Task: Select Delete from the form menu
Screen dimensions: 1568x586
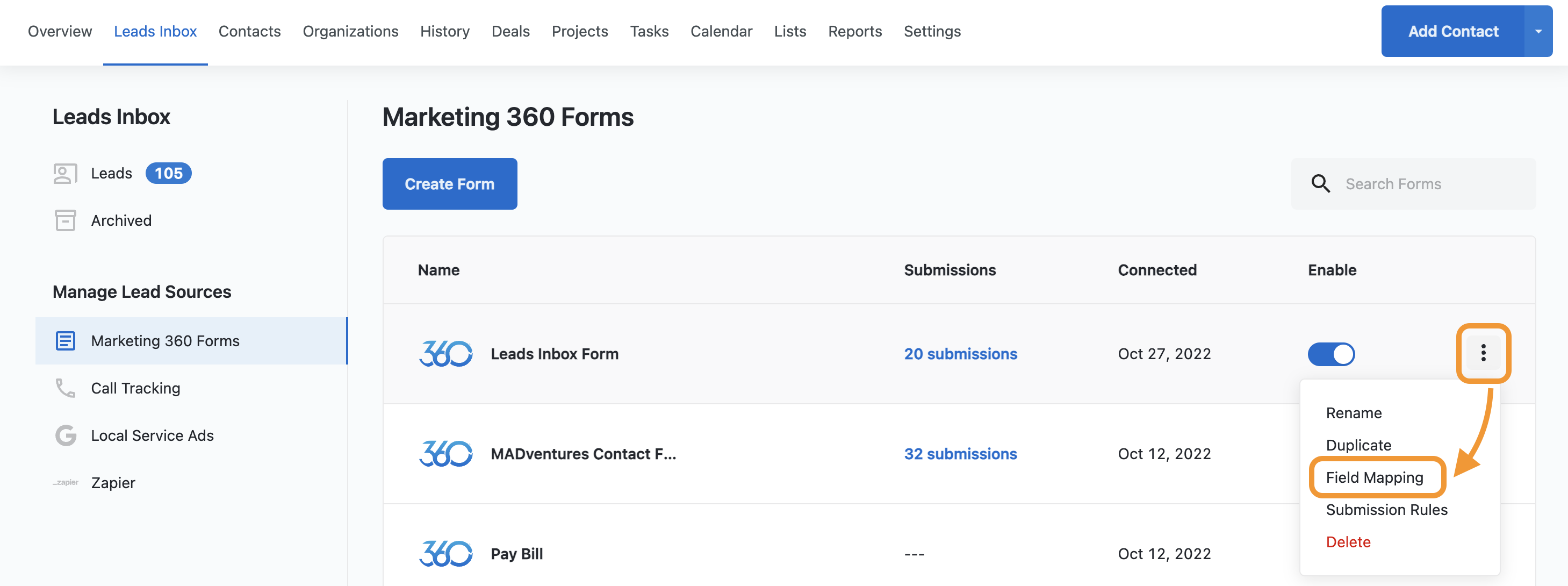Action: pos(1348,542)
